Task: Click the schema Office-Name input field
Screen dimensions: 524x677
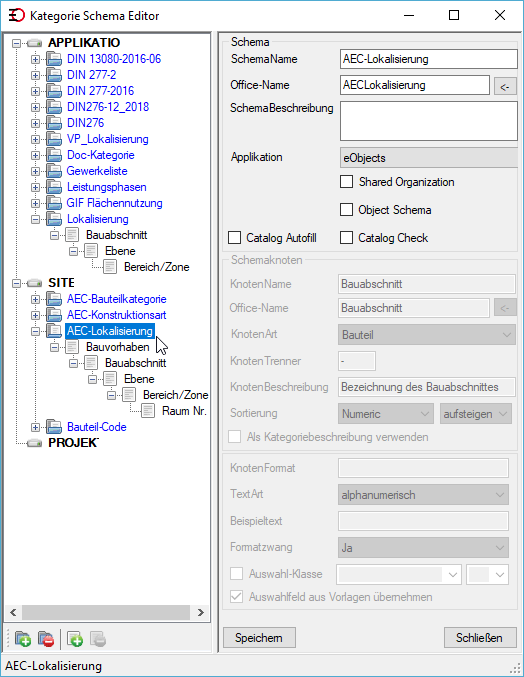Action: pyautogui.click(x=415, y=85)
